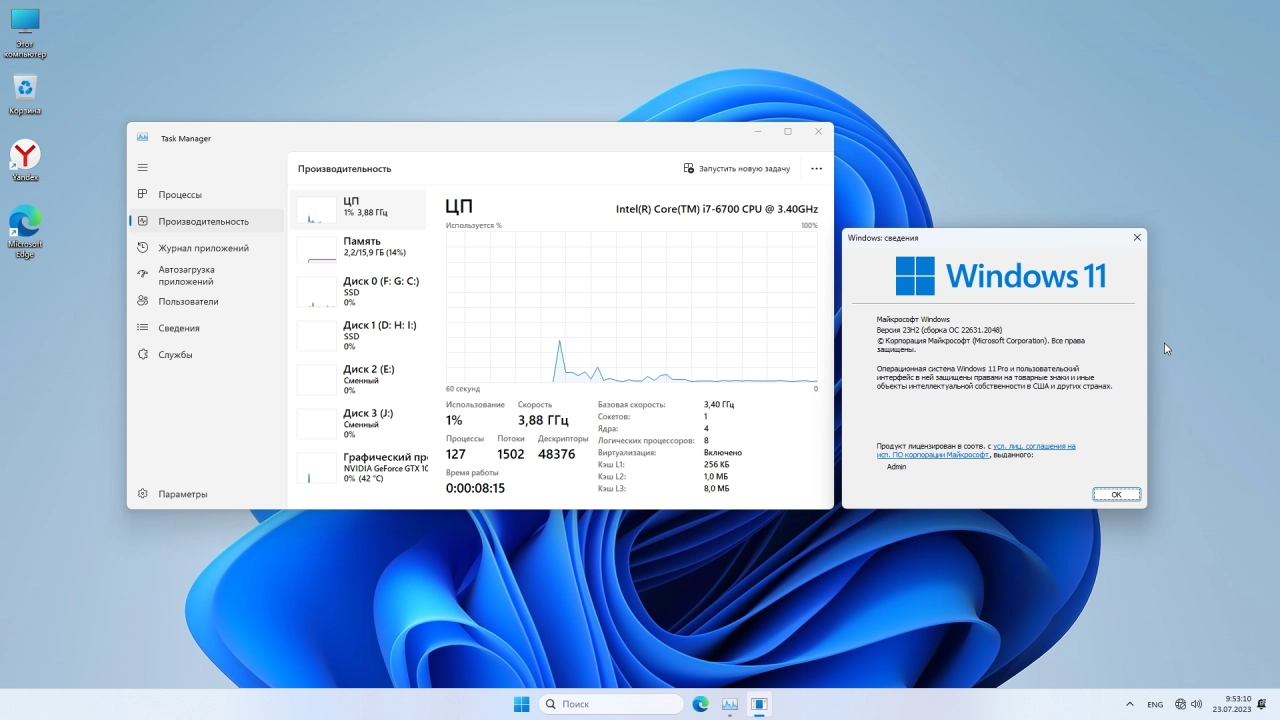Open the volume speaker icon

click(x=1196, y=704)
